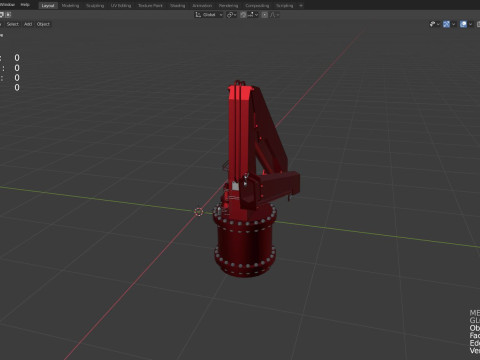Click the 3D cursor at the origin
480x360 pixels.
pyautogui.click(x=199, y=212)
